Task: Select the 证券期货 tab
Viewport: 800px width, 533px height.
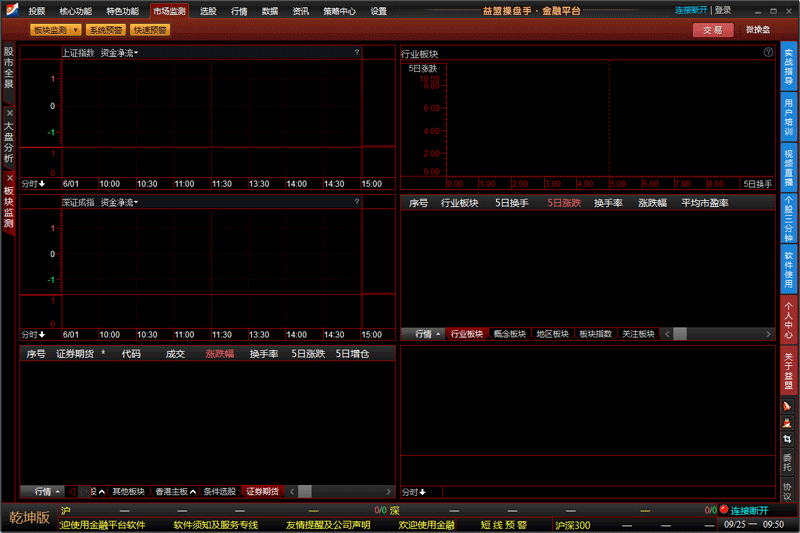Action: tap(262, 492)
